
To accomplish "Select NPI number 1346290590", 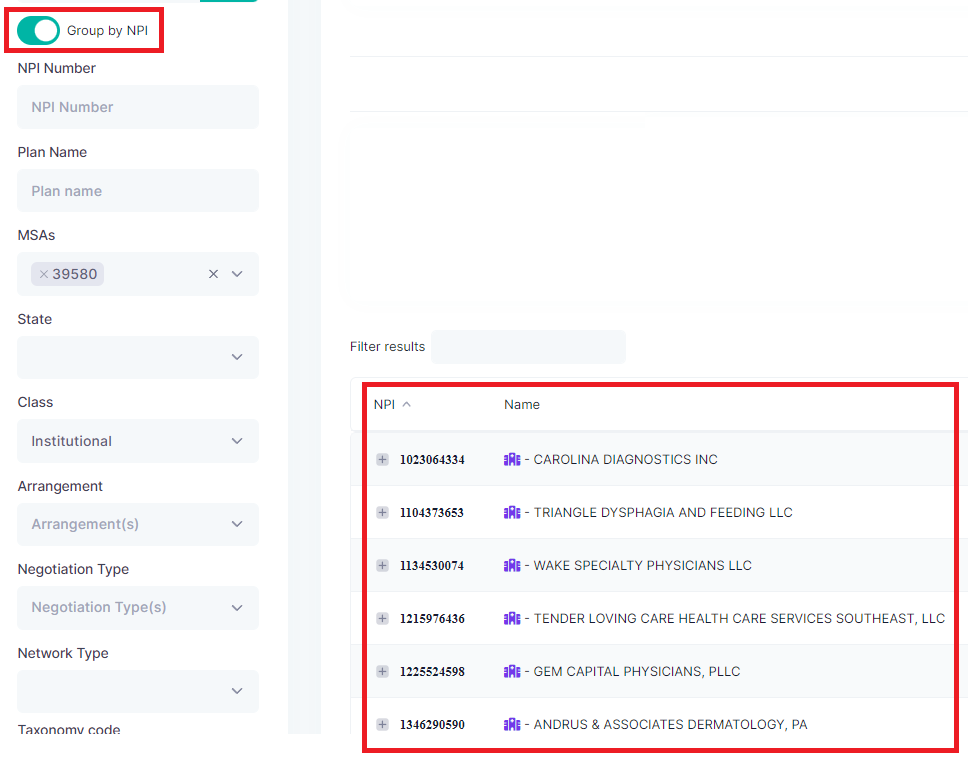I will [x=432, y=725].
